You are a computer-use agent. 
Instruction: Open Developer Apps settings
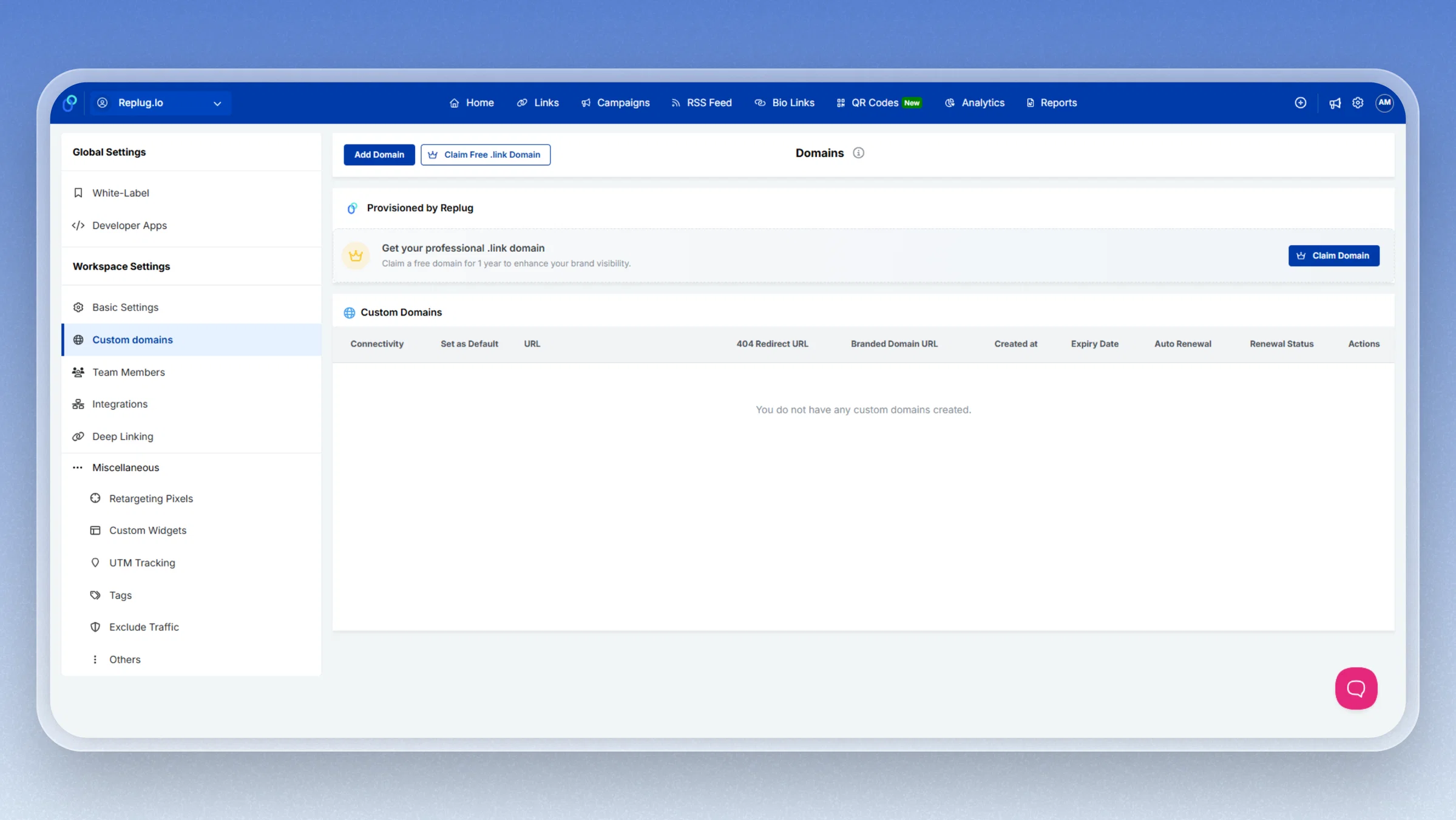click(x=191, y=225)
